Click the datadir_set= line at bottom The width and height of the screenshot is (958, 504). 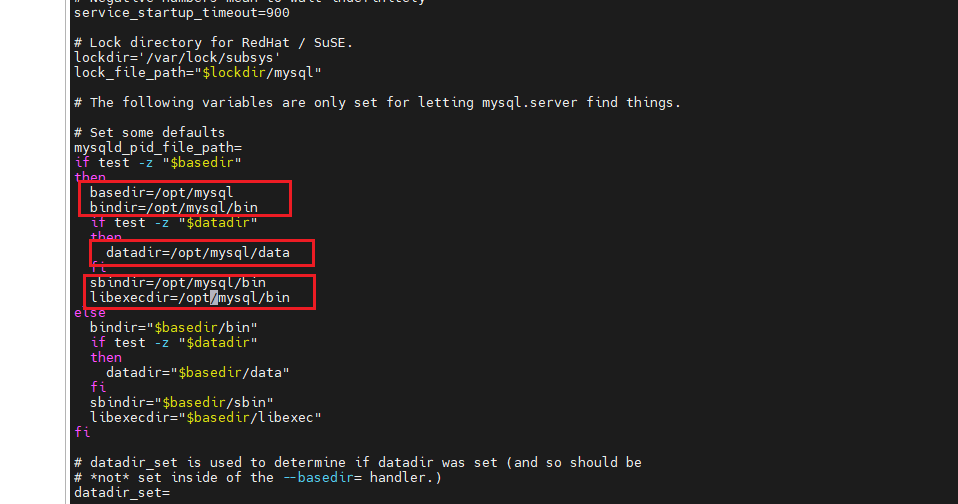(x=122, y=492)
